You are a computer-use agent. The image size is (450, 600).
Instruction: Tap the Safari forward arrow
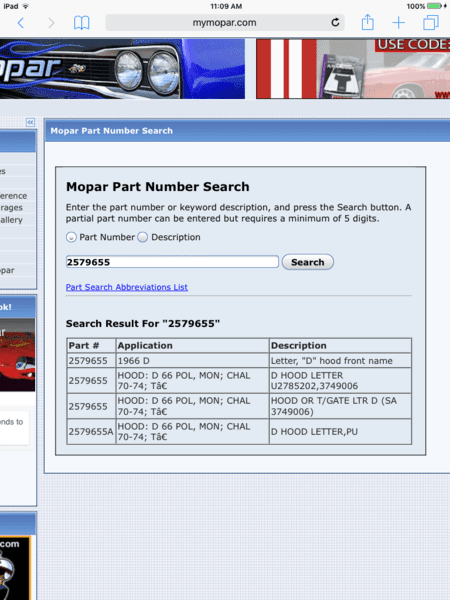51,23
